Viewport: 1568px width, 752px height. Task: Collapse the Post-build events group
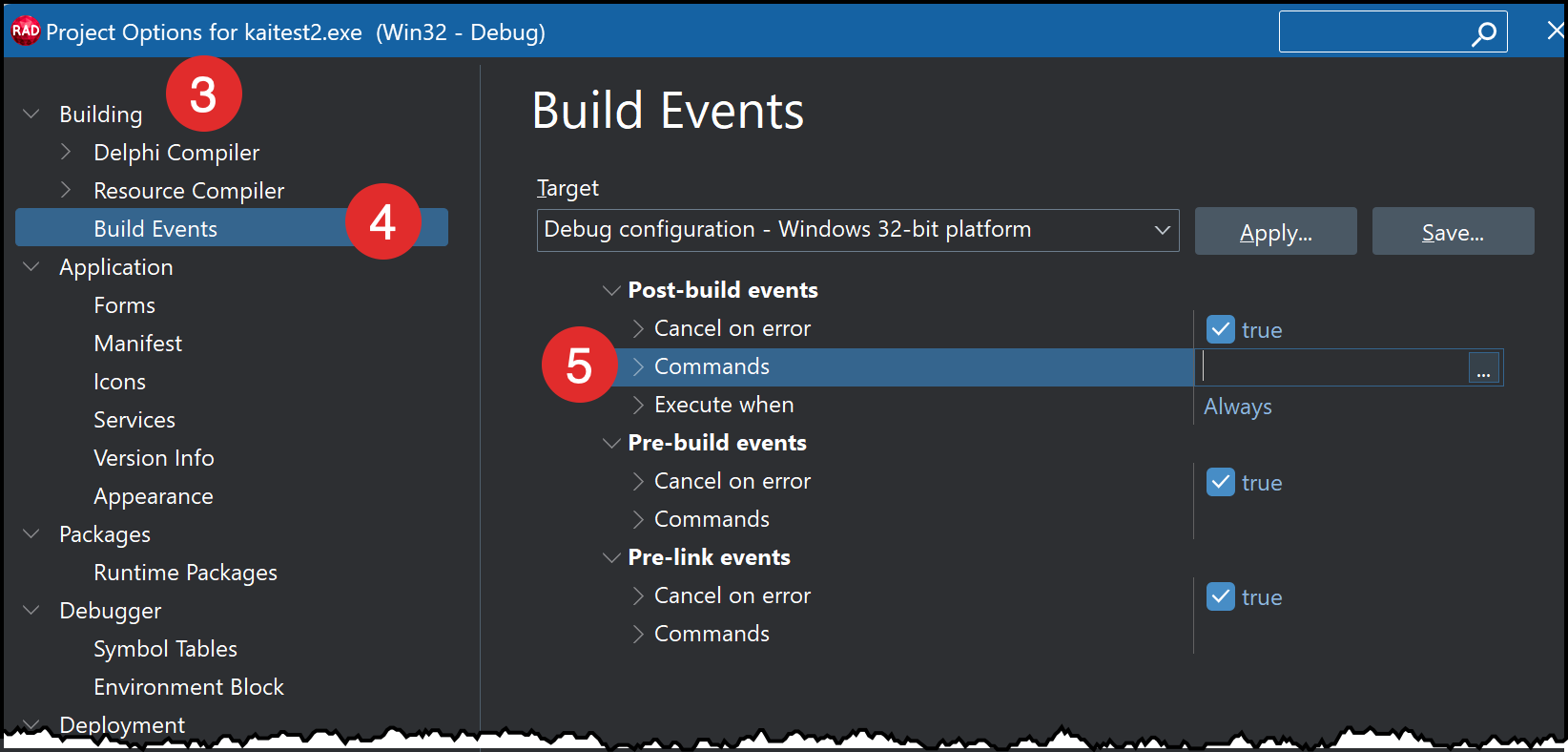click(611, 290)
